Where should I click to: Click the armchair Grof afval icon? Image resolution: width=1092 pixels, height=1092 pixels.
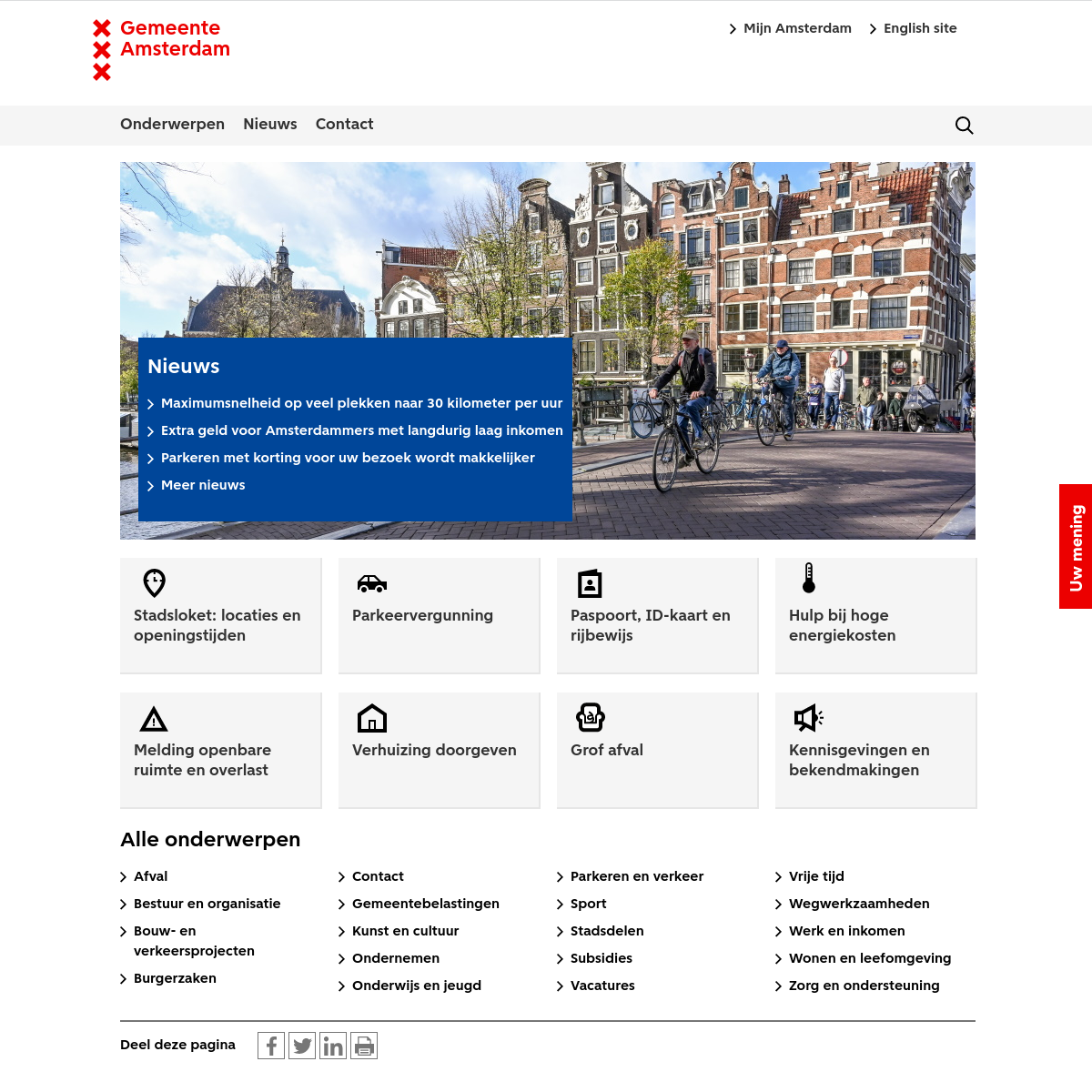[591, 717]
